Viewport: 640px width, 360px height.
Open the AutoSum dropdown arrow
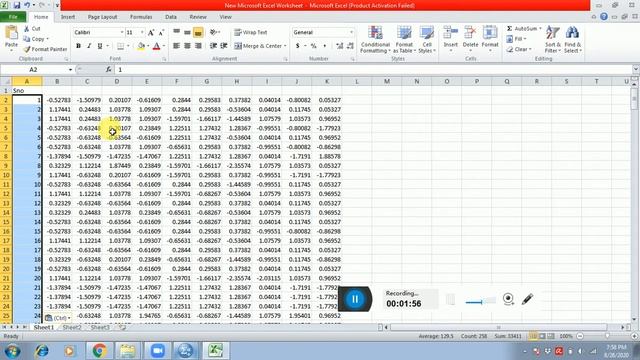[x=540, y=29]
